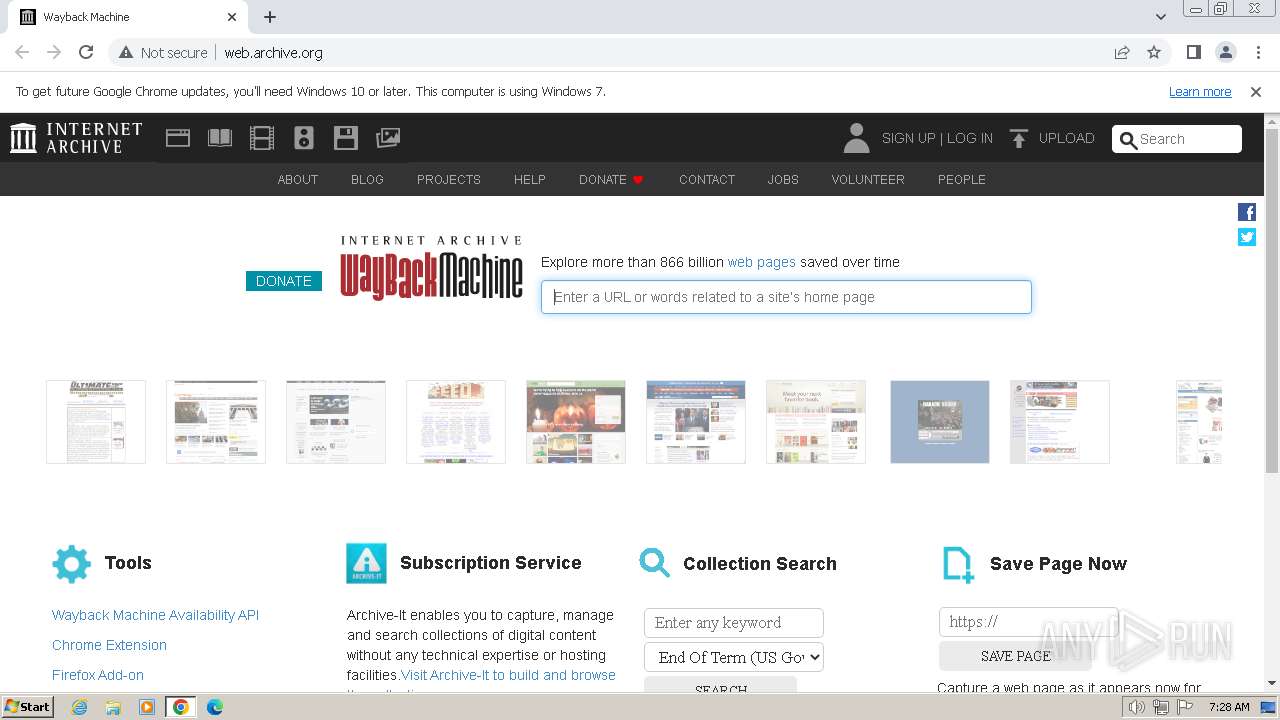Viewport: 1280px width, 720px height.
Task: Open Learn more link in update bar
Action: tap(1200, 91)
